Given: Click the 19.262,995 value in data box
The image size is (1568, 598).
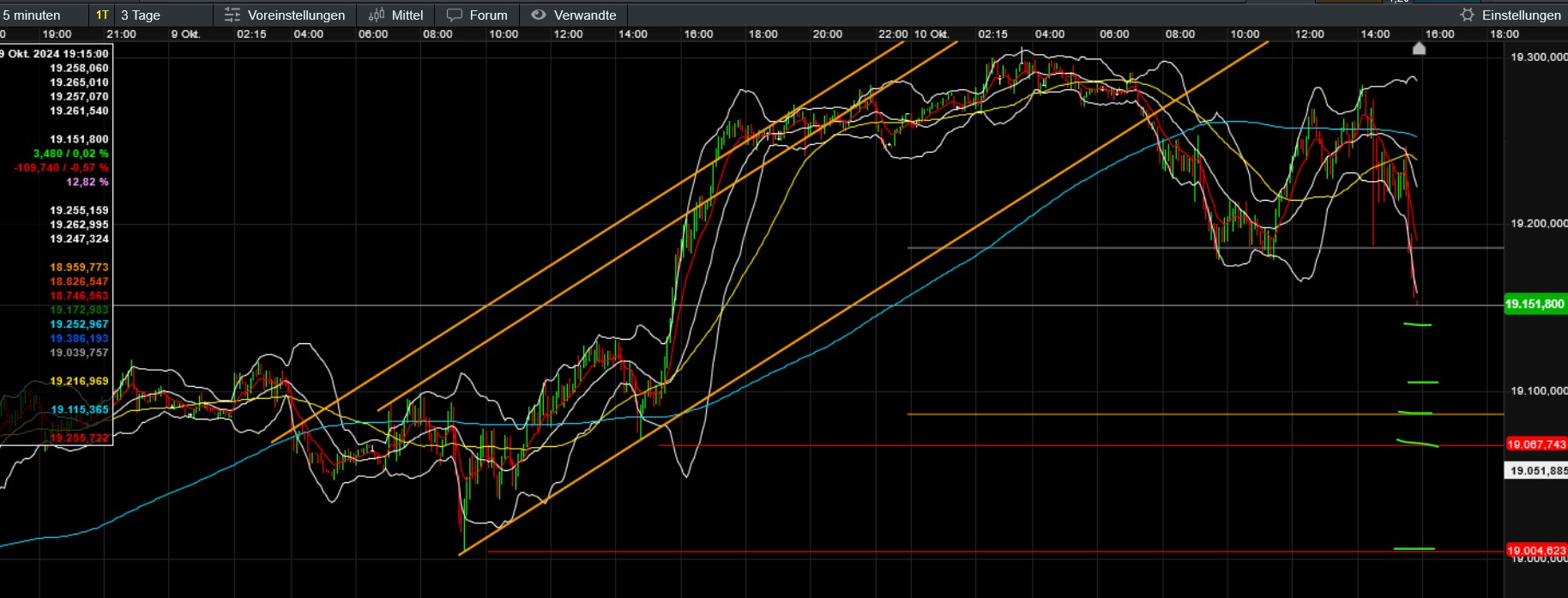Looking at the screenshot, I should pyautogui.click(x=79, y=225).
